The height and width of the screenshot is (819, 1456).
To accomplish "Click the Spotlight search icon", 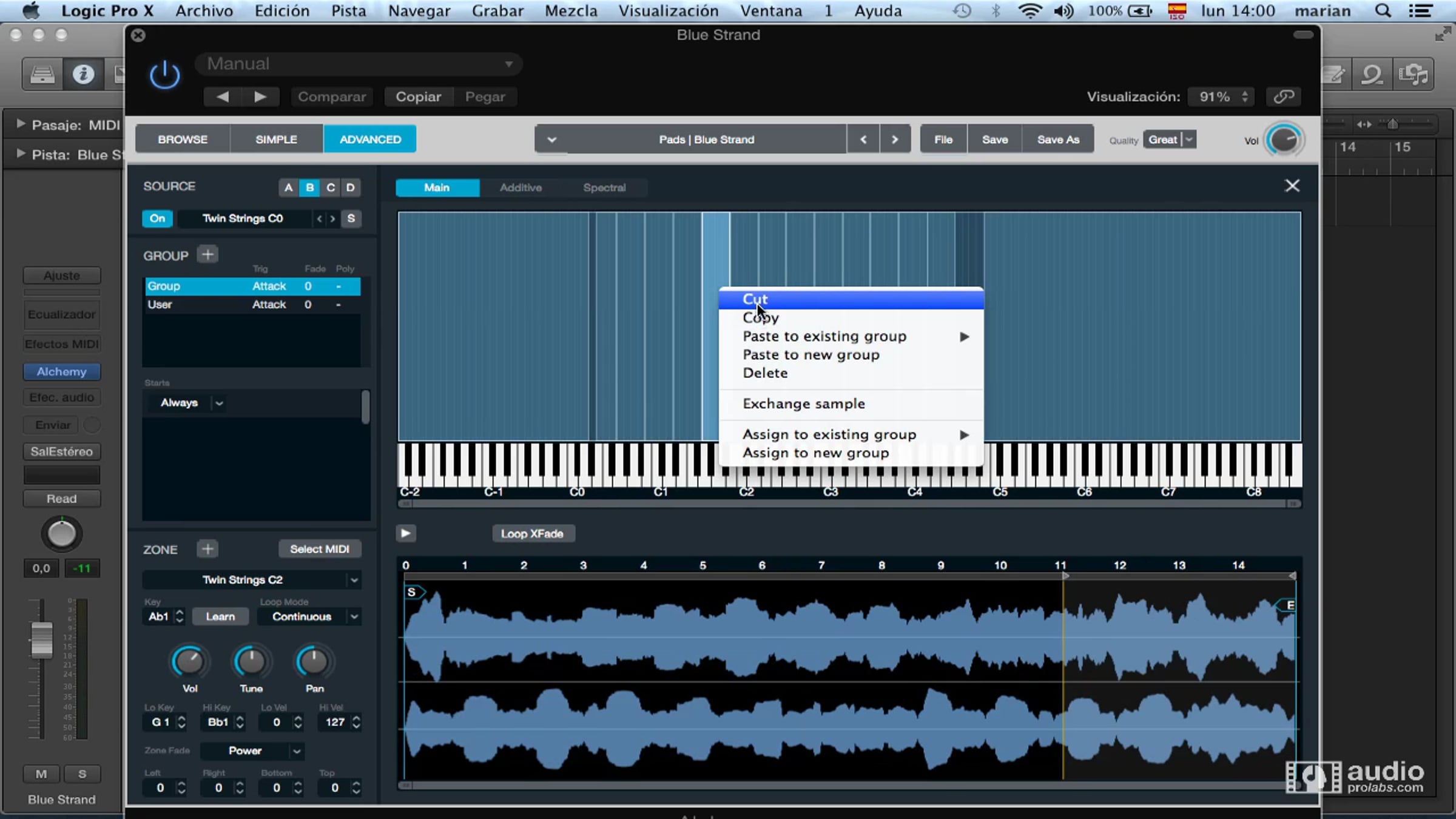I will (x=1383, y=11).
